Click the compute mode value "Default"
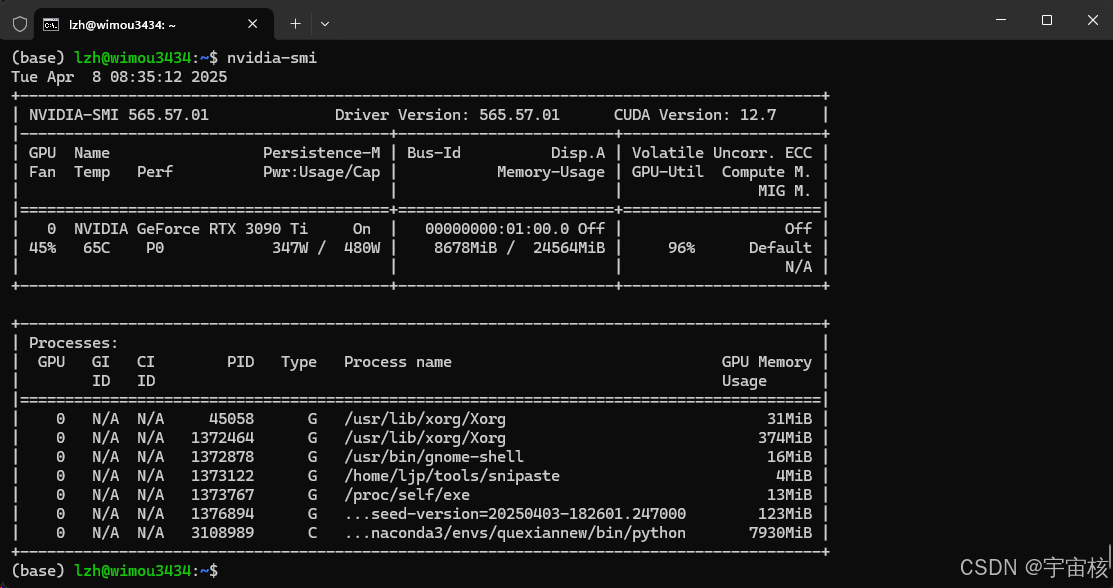 (x=780, y=248)
